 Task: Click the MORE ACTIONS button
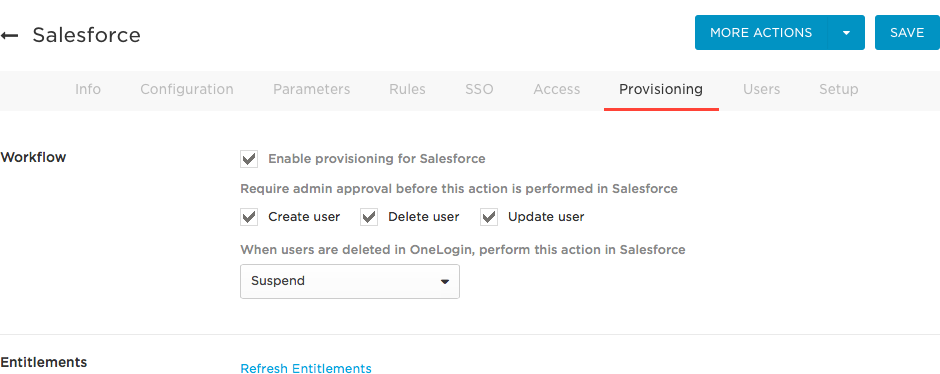[x=761, y=32]
